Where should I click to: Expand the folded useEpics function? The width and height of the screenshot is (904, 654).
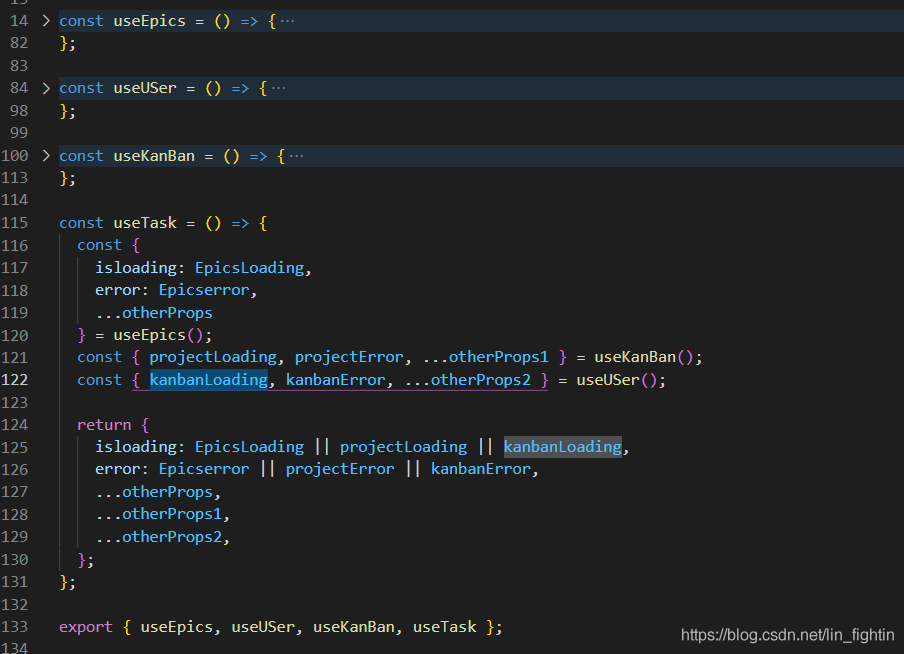(45, 21)
